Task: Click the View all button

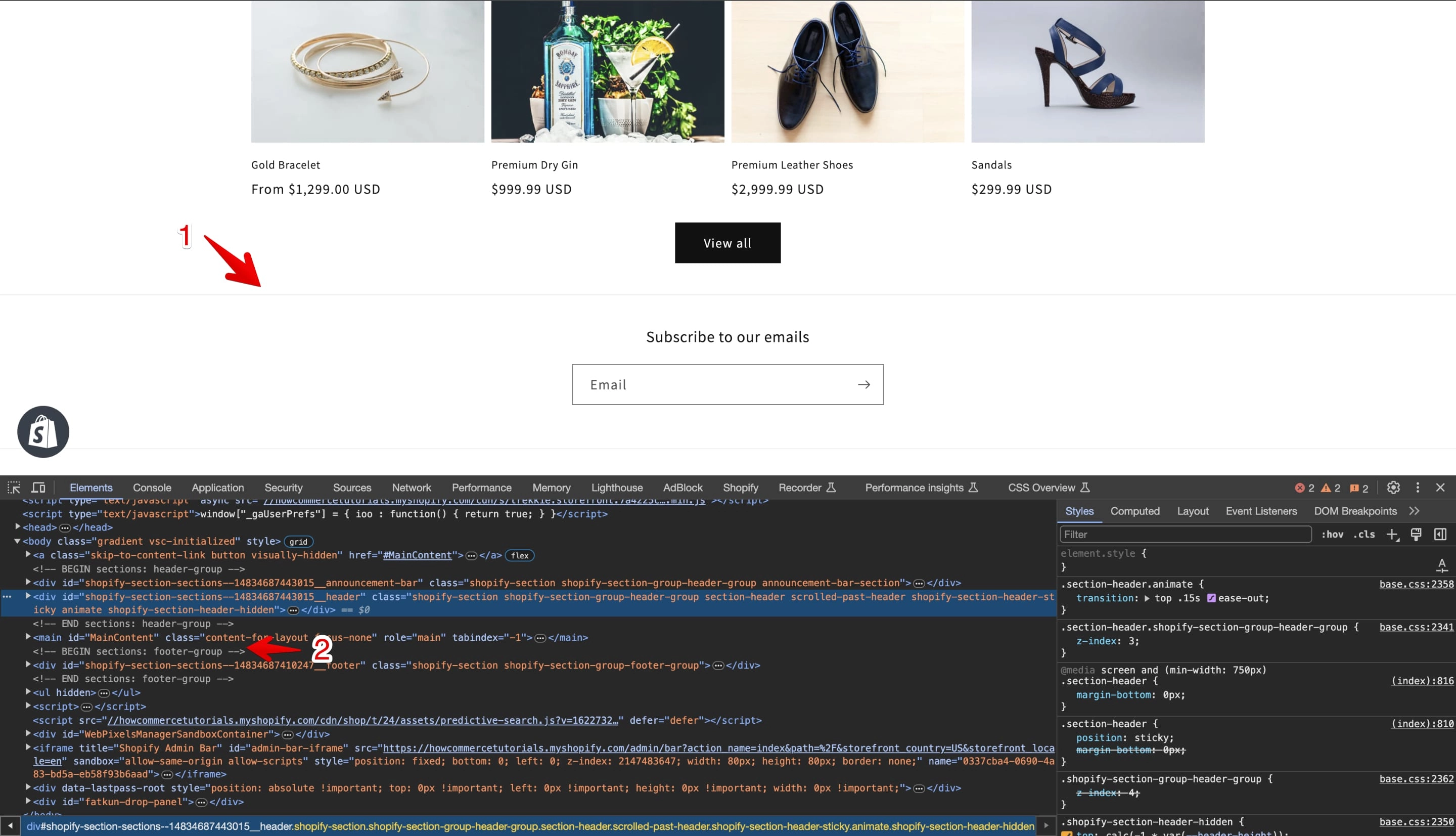Action: click(x=727, y=243)
